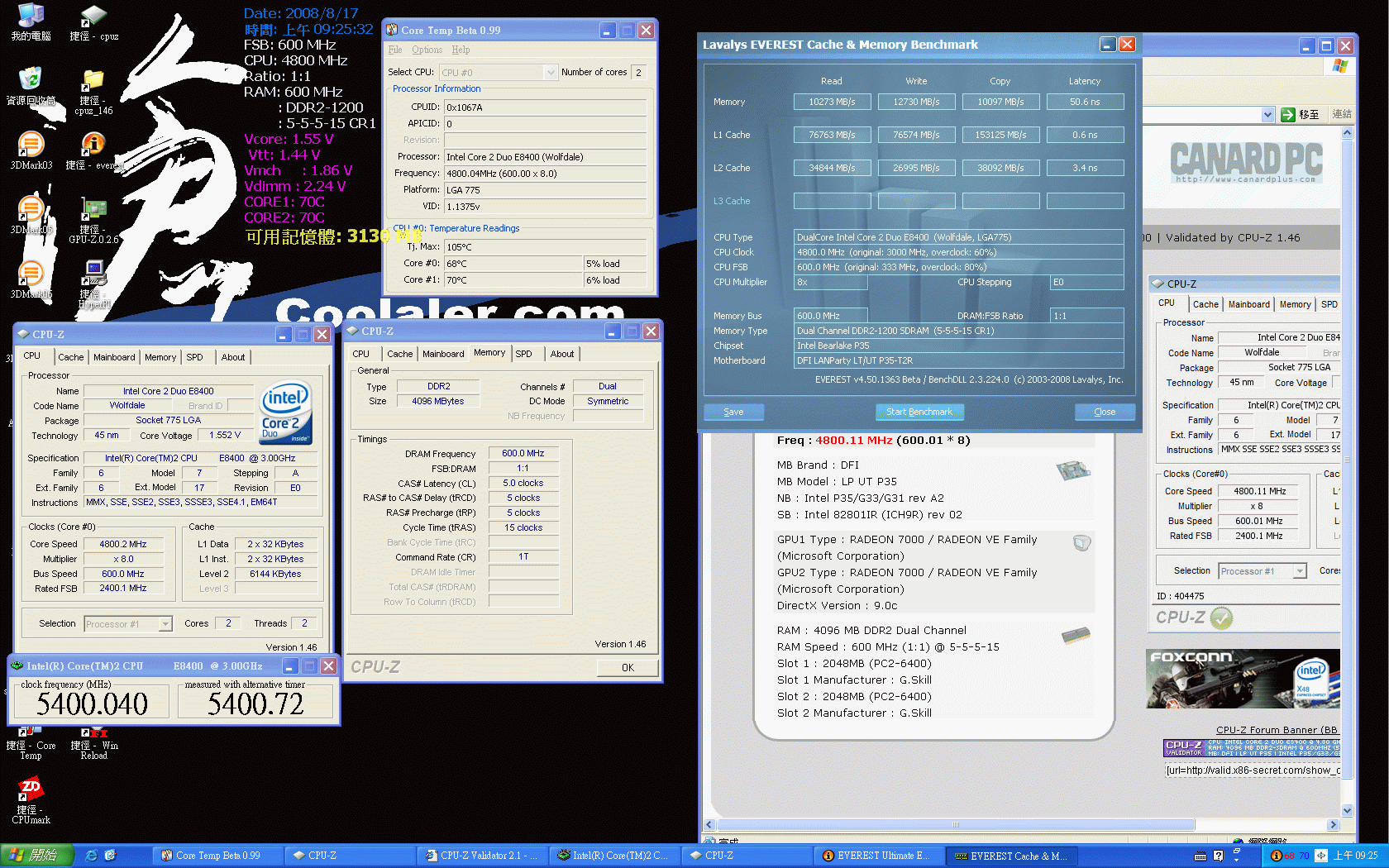The width and height of the screenshot is (1389, 868).
Task: Switch to EVEREST Cache & Memory taskbar button
Action: [x=1011, y=856]
